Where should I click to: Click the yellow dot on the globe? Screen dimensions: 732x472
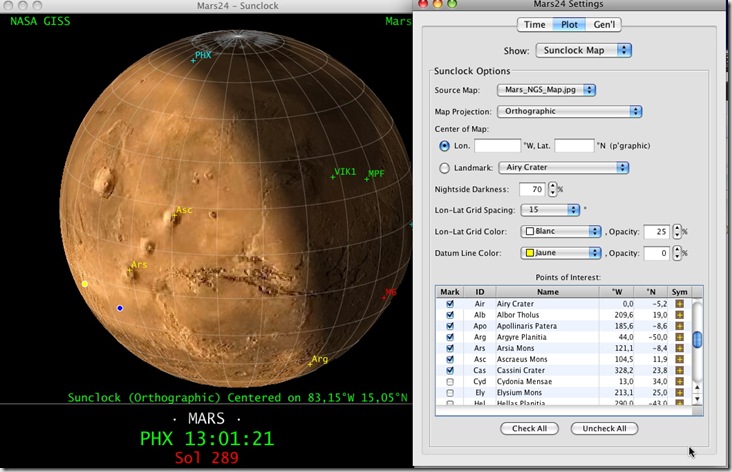click(84, 284)
